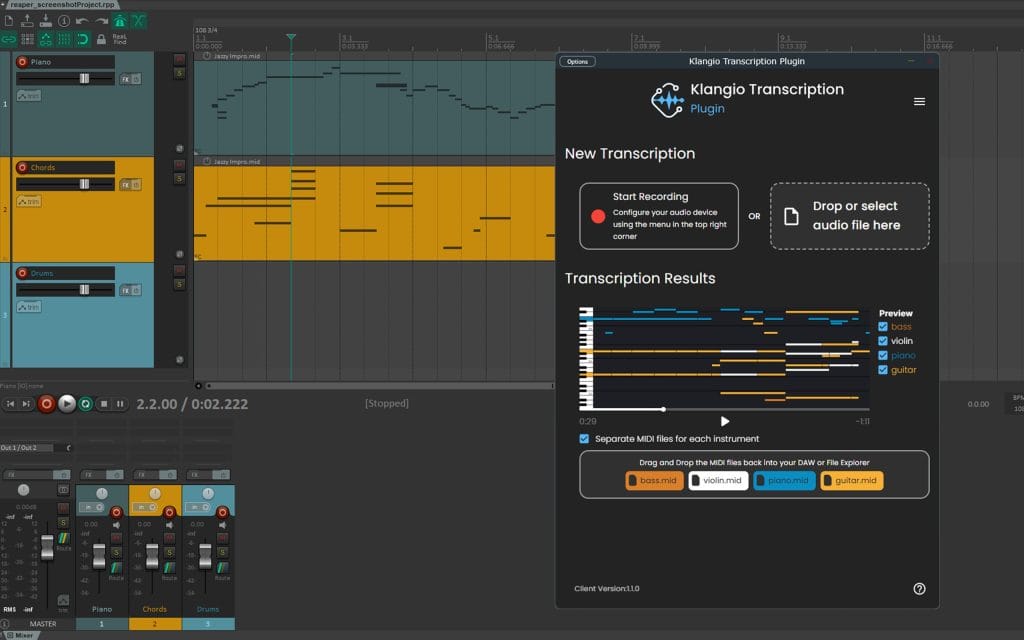The width and height of the screenshot is (1024, 640).
Task: Uncheck the bass preview checkbox
Action: (881, 327)
